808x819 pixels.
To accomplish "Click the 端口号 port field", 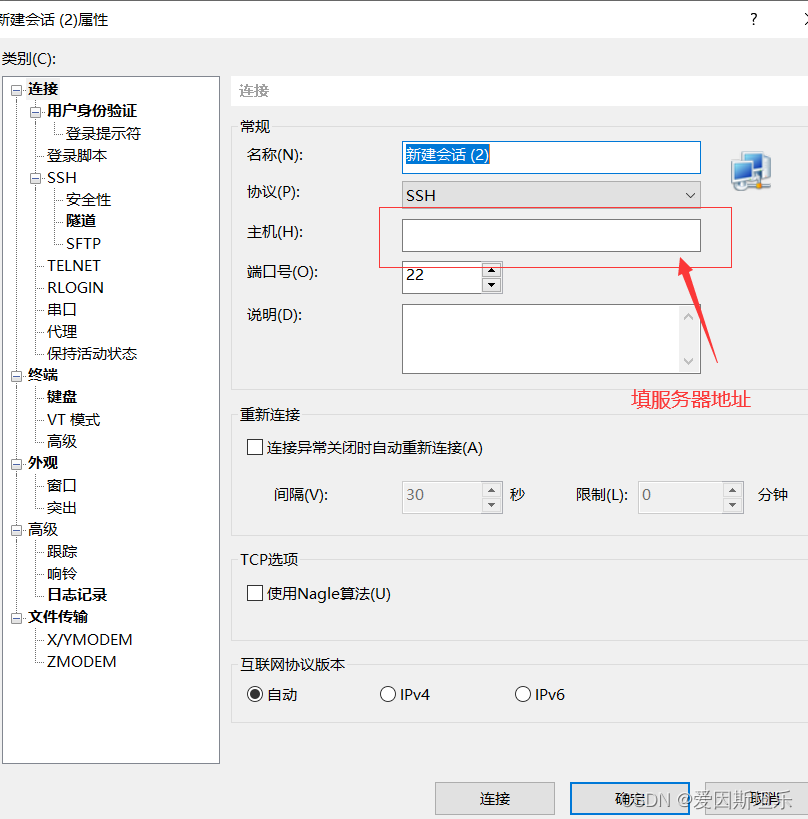I will click(x=442, y=277).
